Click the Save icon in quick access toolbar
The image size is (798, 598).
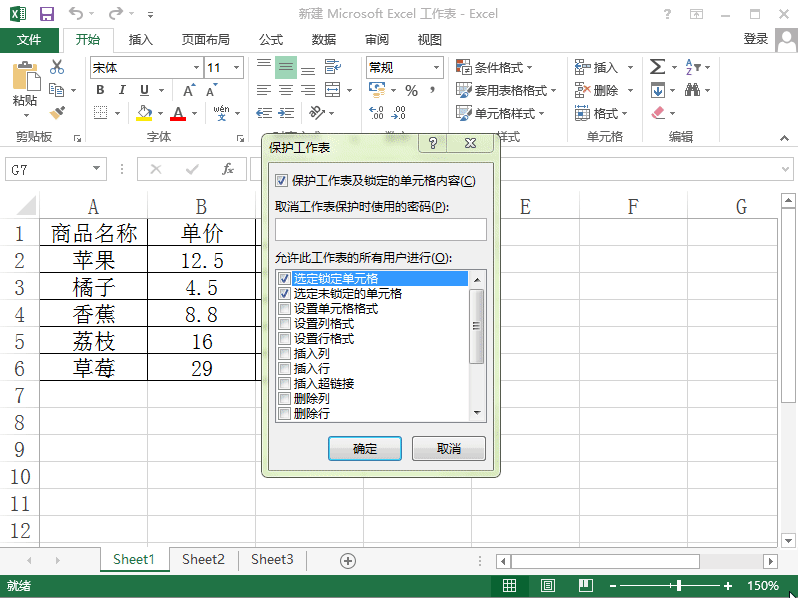pyautogui.click(x=47, y=14)
